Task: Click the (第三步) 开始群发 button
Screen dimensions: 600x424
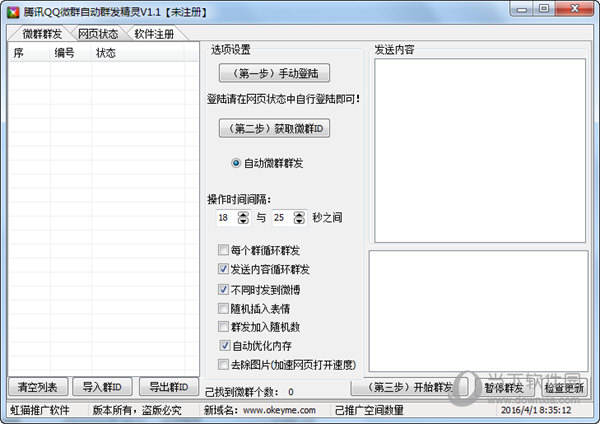Action: [x=409, y=387]
